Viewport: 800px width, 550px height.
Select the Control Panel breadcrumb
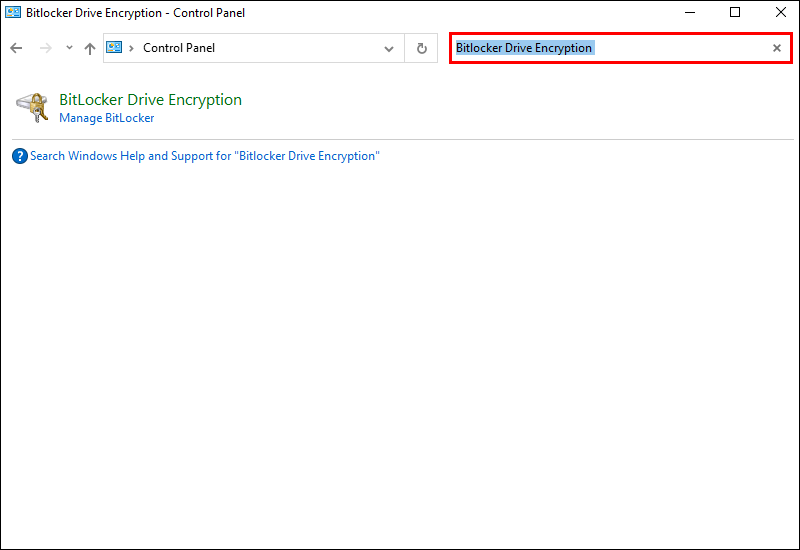pos(179,48)
